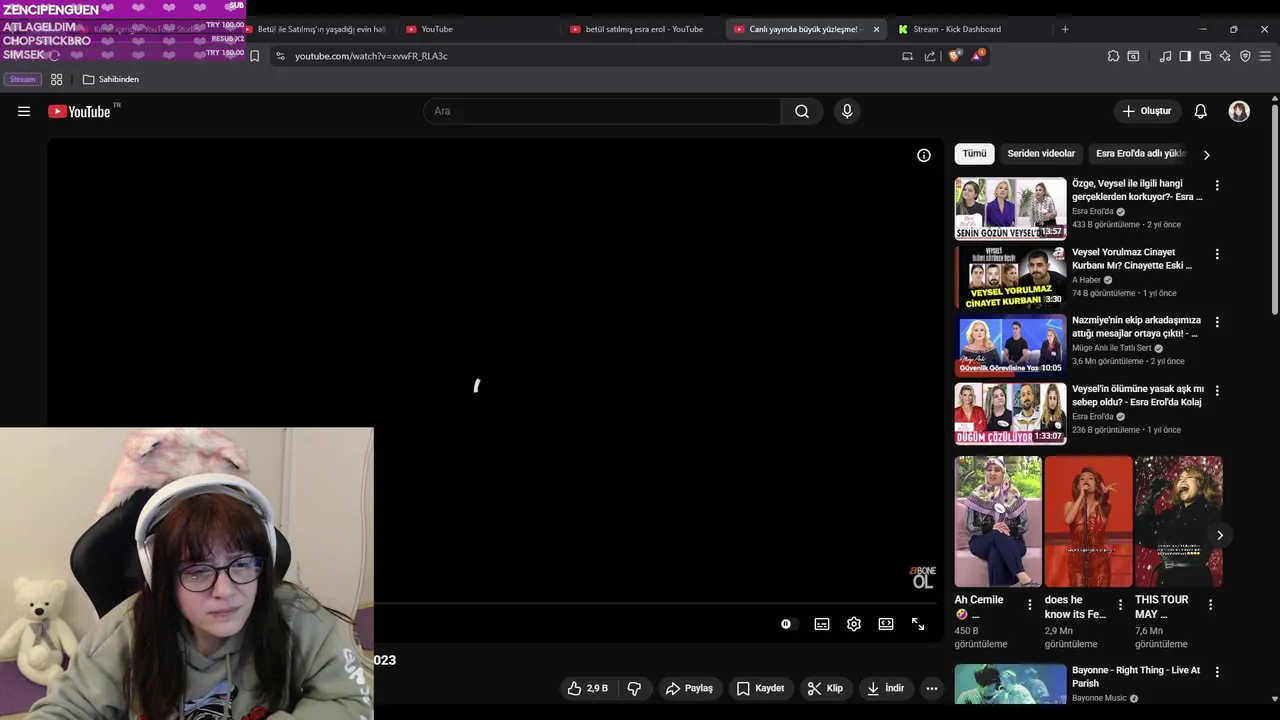
Task: Open player settings gear
Action: tap(854, 624)
